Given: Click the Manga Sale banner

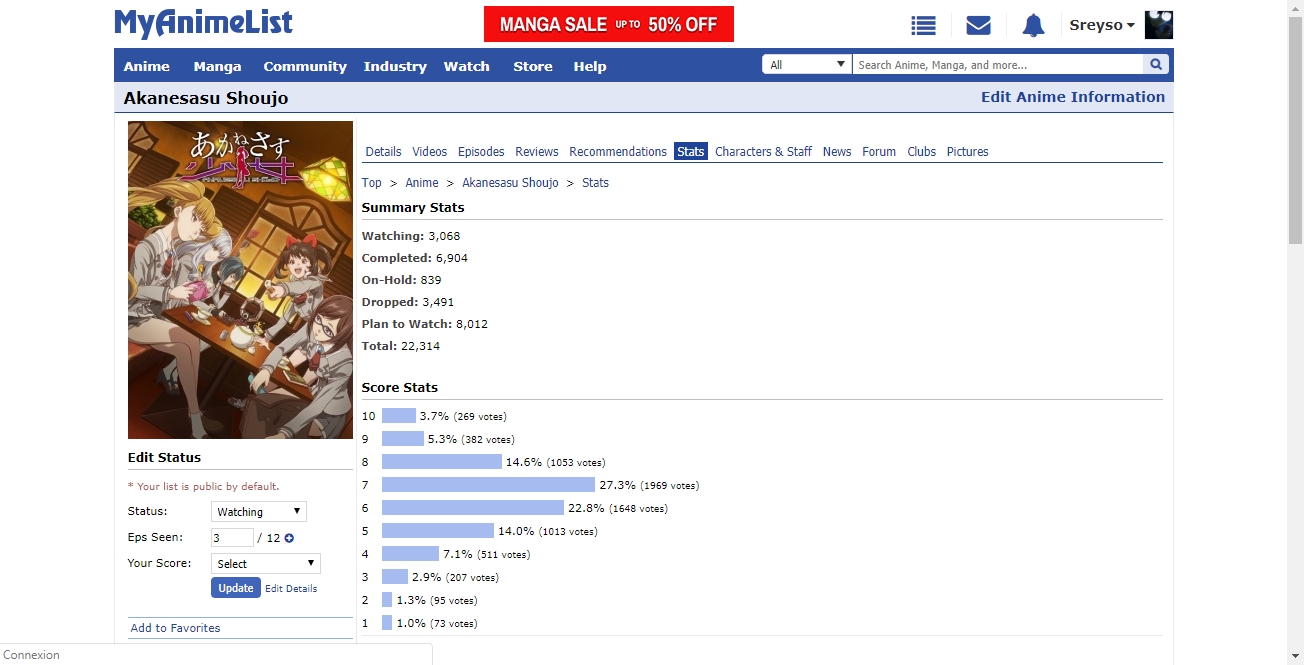Looking at the screenshot, I should coord(608,24).
